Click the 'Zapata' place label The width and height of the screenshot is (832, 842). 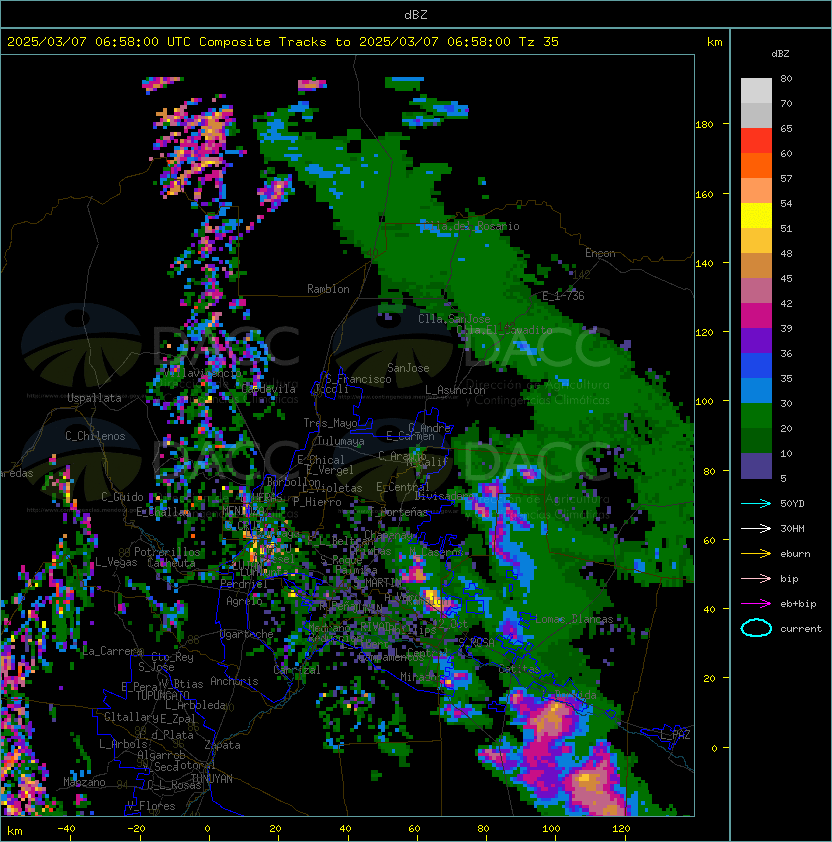tap(222, 745)
